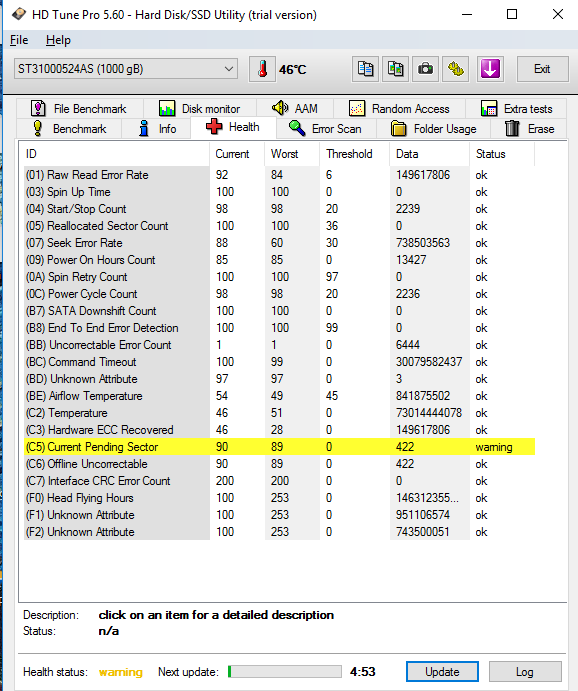Screen dimensions: 578x691
Task: Click the orange warning Health status text
Action: point(121,672)
